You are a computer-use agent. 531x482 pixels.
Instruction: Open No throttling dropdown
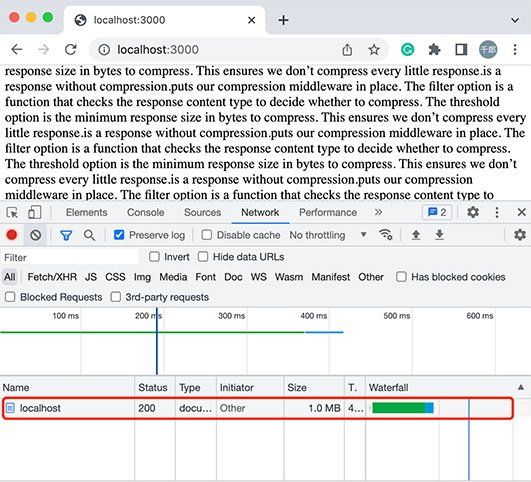click(x=328, y=235)
